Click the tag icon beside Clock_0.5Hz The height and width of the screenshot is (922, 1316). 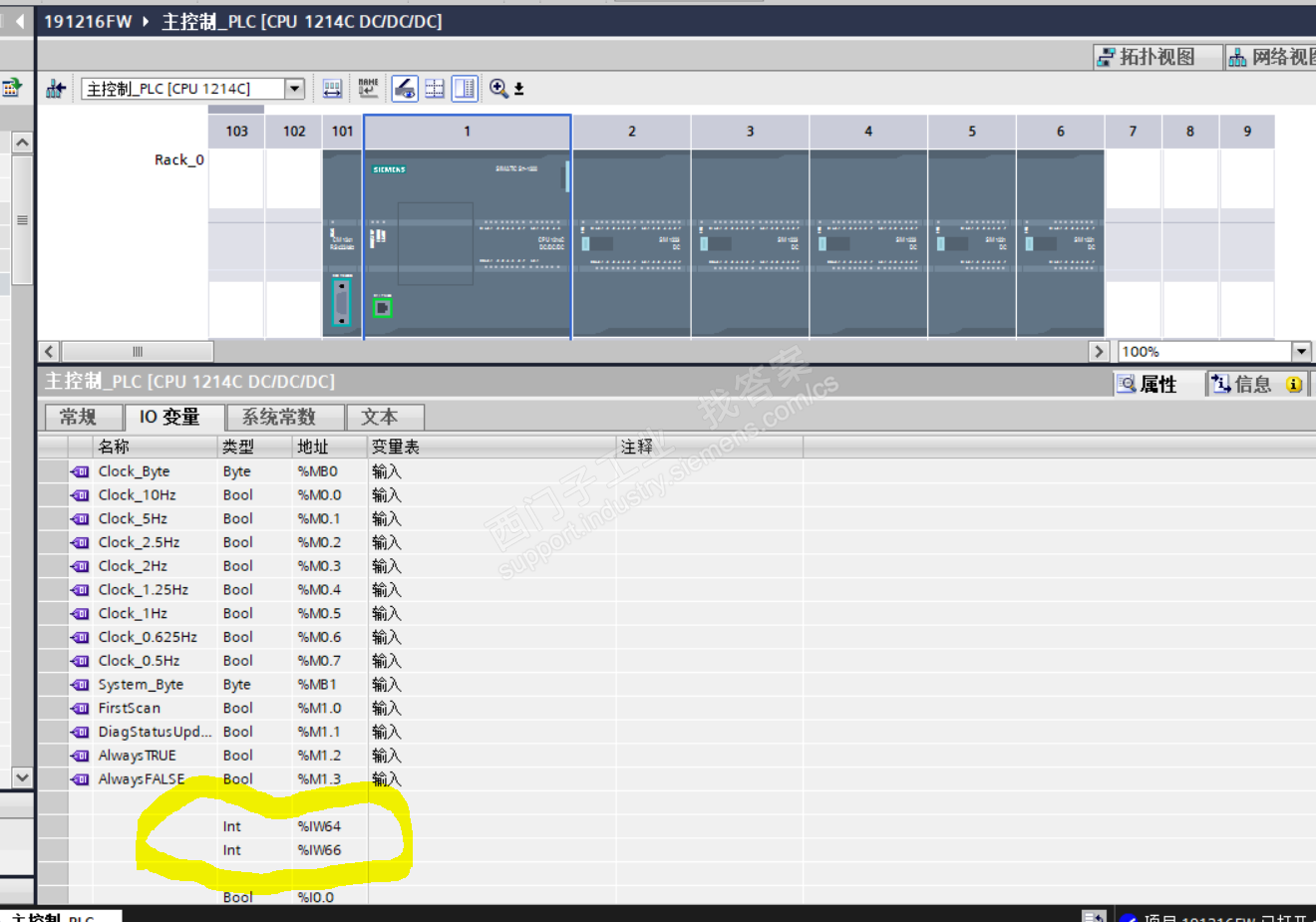tap(80, 661)
